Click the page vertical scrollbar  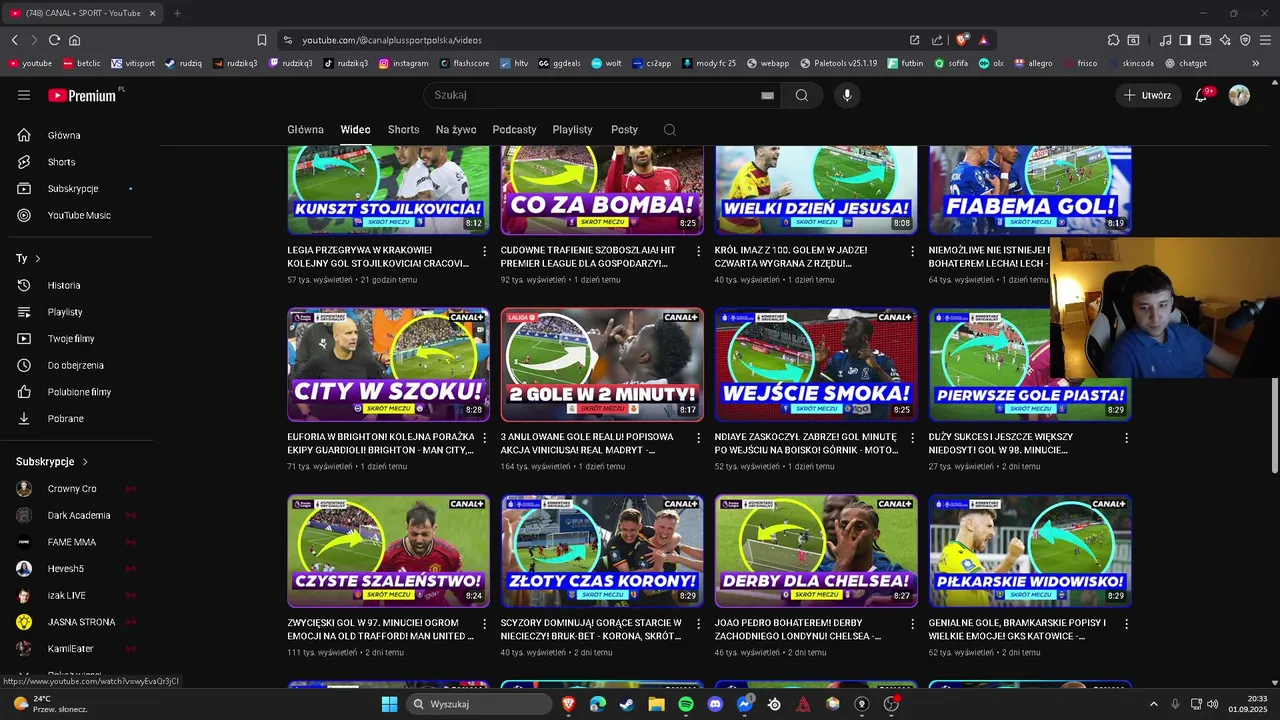point(1275,427)
